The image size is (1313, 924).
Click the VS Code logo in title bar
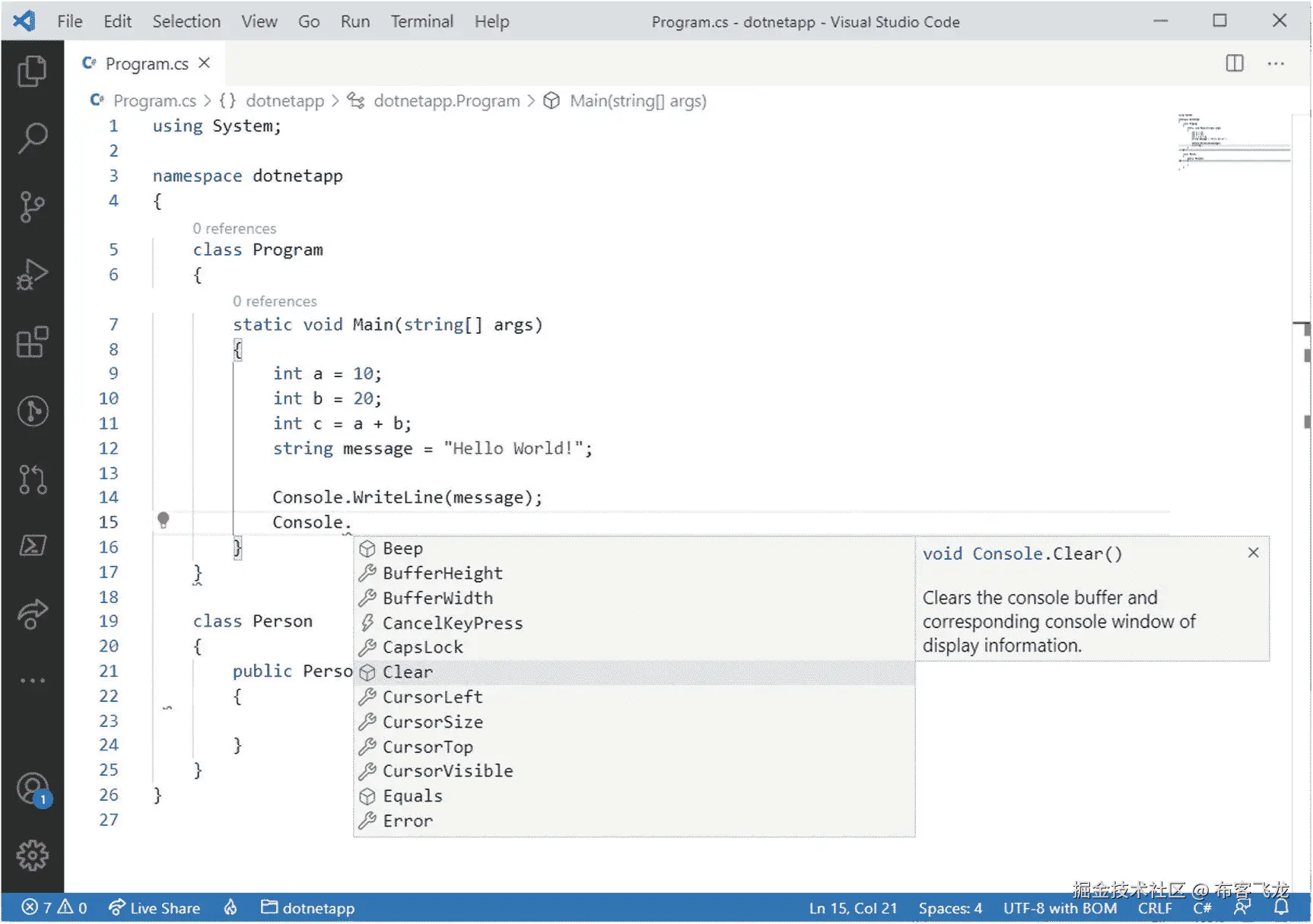pos(24,21)
